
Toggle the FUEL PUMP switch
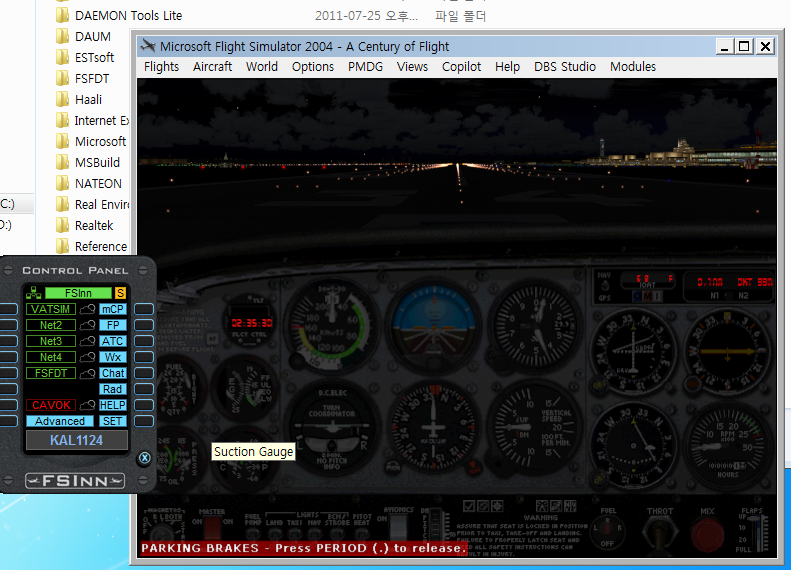tap(253, 534)
